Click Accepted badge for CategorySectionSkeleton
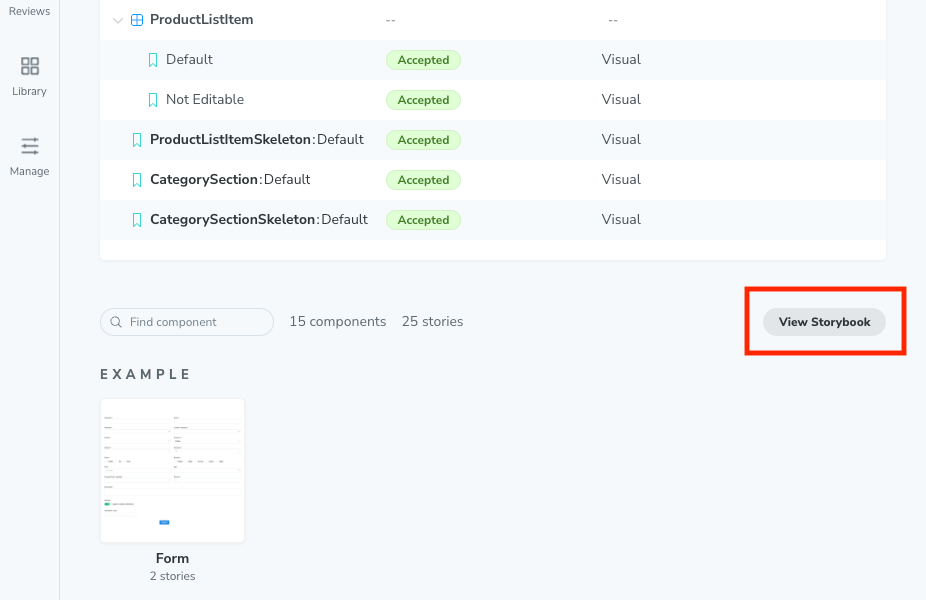This screenshot has height=600, width=926. pyautogui.click(x=423, y=220)
